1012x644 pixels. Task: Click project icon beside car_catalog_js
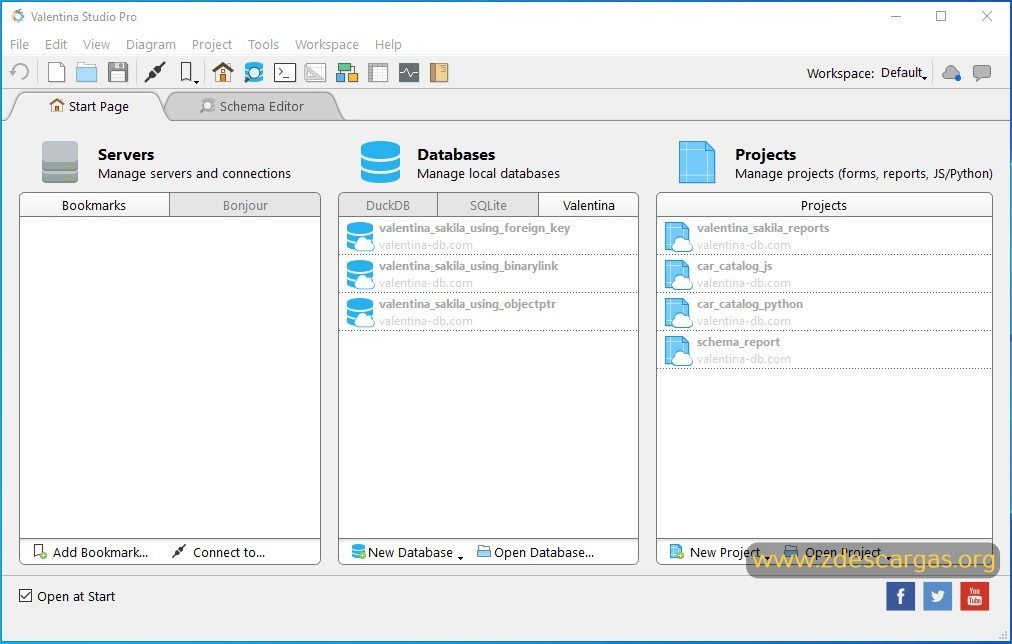point(678,274)
